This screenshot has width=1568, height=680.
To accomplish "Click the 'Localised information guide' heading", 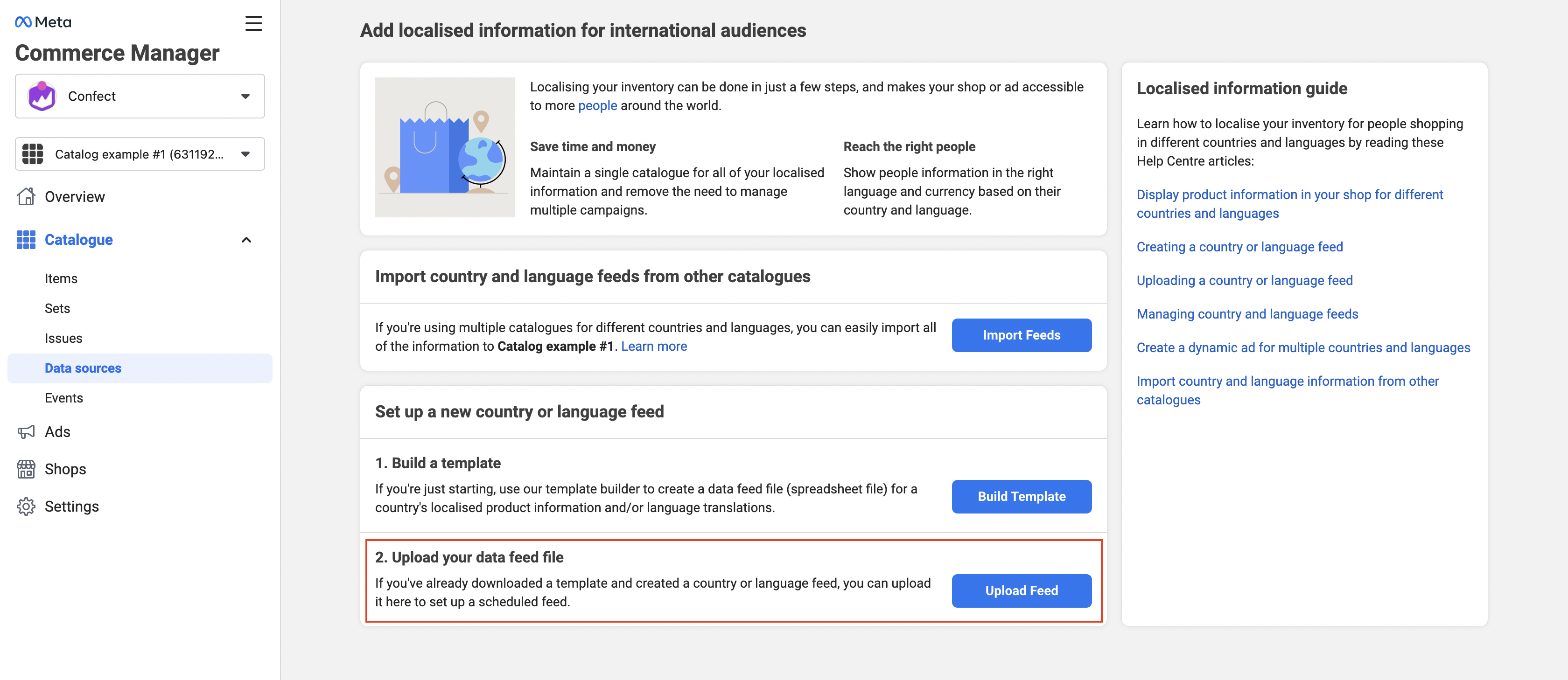I will tap(1242, 88).
